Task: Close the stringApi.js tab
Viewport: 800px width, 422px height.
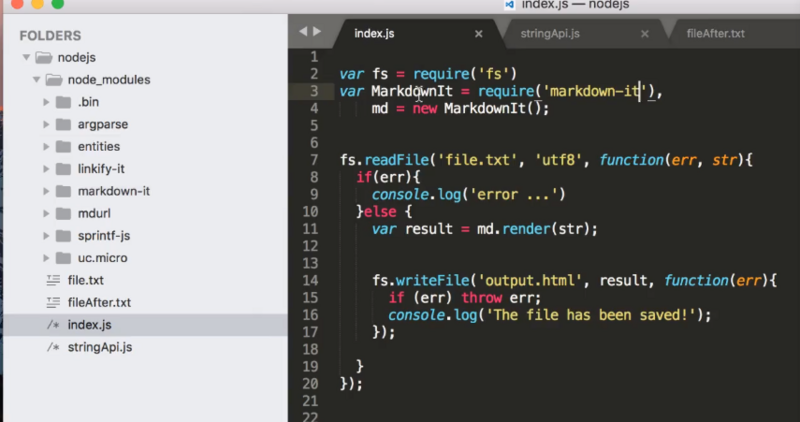Action: pyautogui.click(x=645, y=34)
